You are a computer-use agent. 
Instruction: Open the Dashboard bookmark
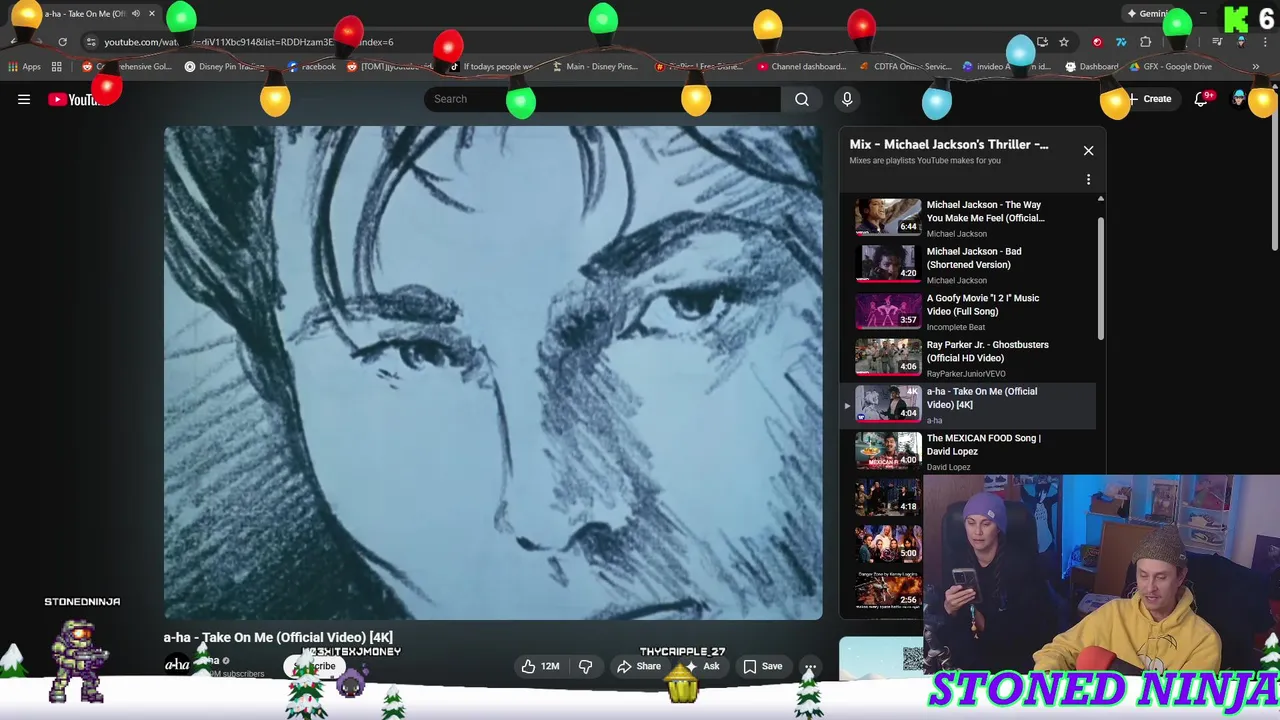click(1091, 67)
